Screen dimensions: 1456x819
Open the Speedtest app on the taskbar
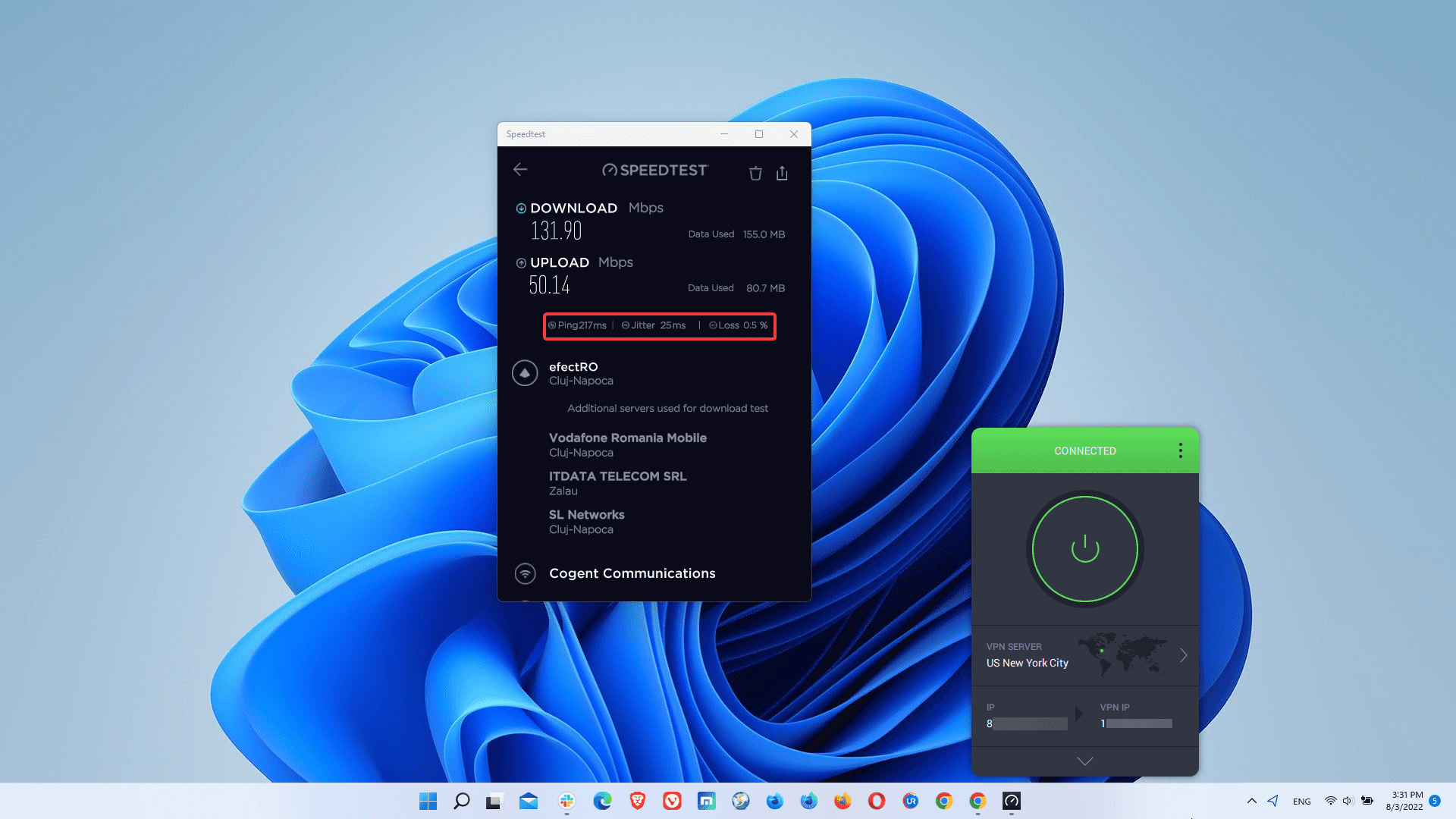1012,801
